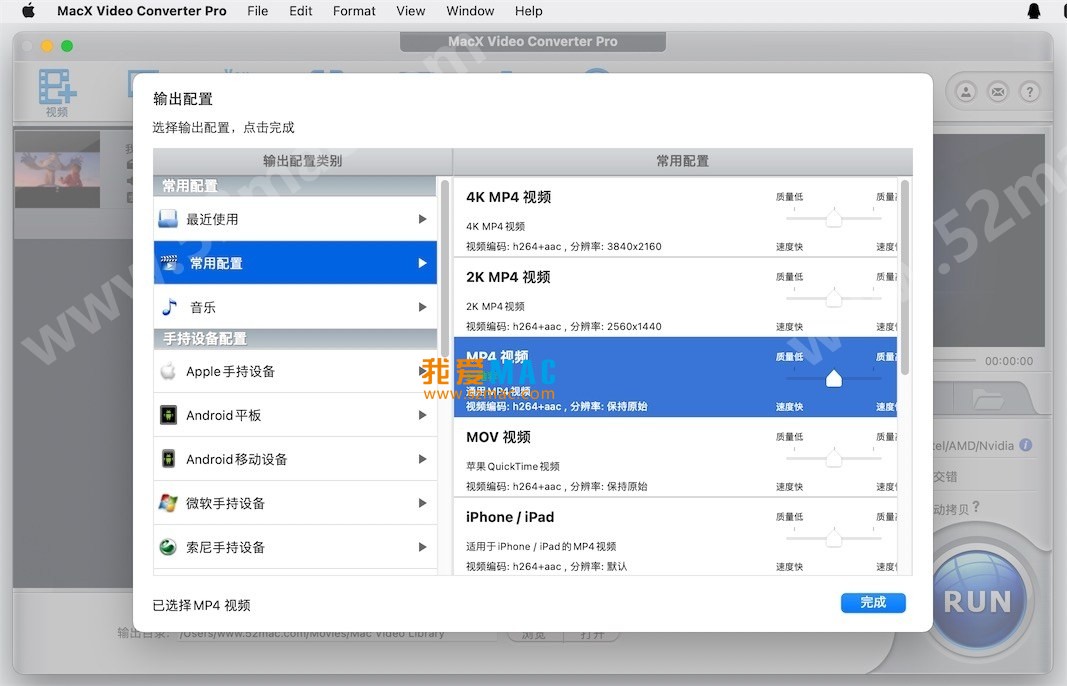Screen dimensions: 1067x686
Task: Open the Format menu
Action: [x=354, y=11]
